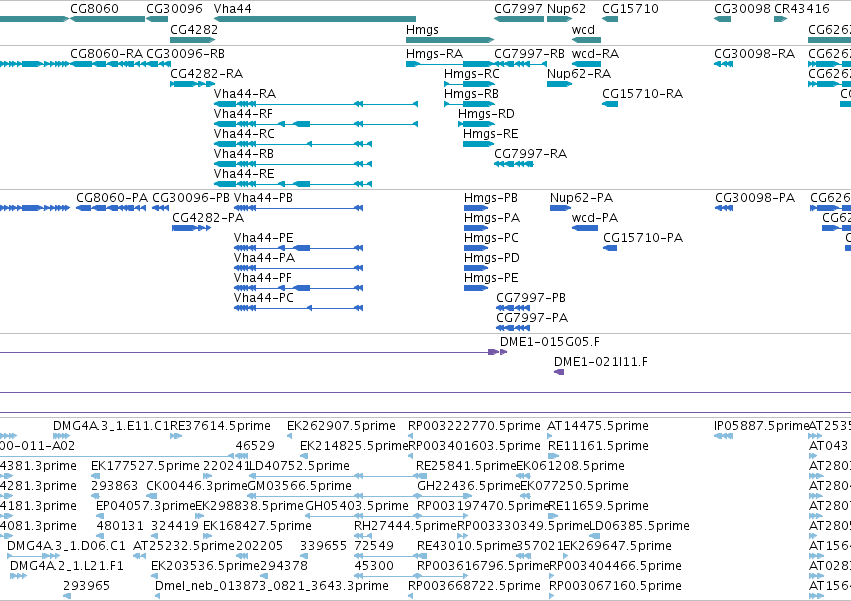Viewport: 851px width, 601px height.
Task: Click transcript Hmgs-RE label
Action: (491, 134)
